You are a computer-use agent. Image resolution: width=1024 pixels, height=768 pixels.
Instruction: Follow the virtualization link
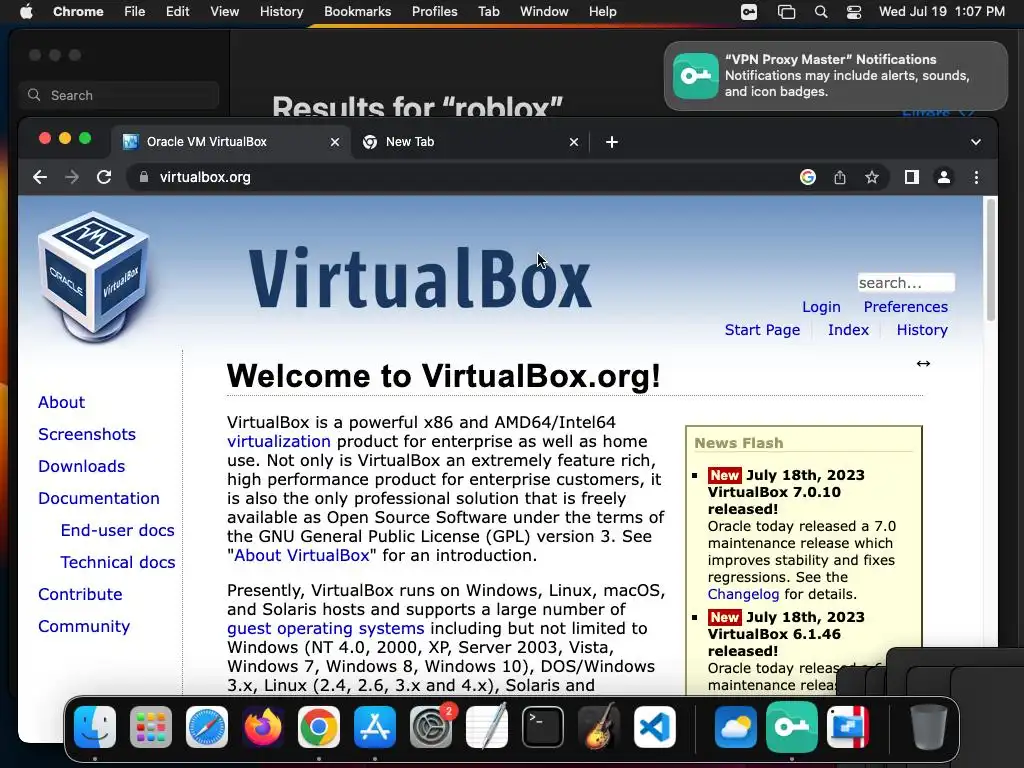point(279,441)
